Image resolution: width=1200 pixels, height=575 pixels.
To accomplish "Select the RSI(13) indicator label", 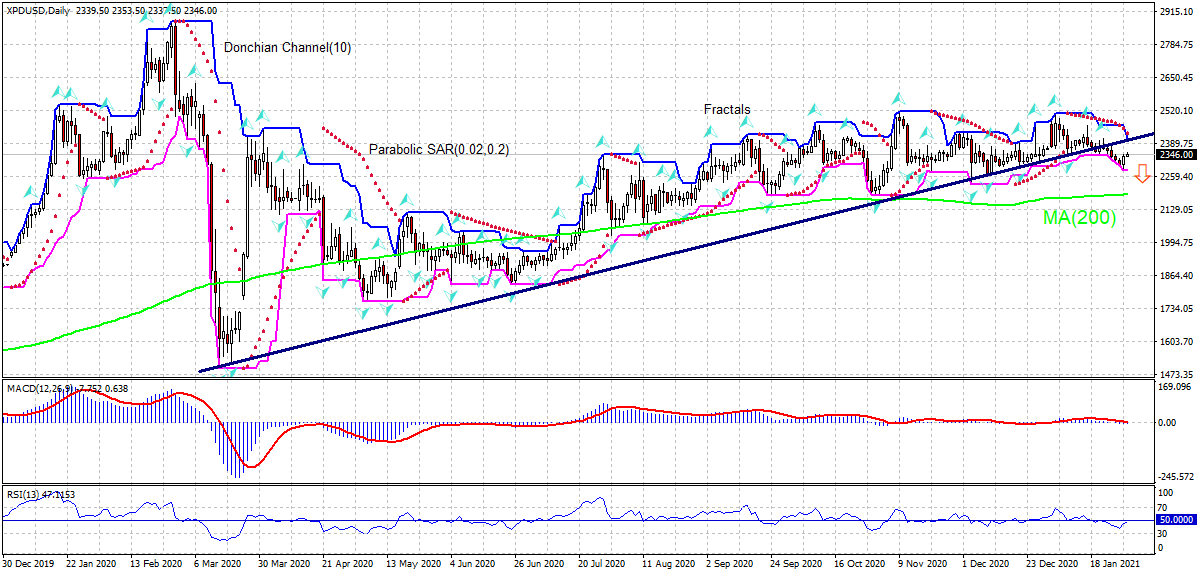I will 27,494.
